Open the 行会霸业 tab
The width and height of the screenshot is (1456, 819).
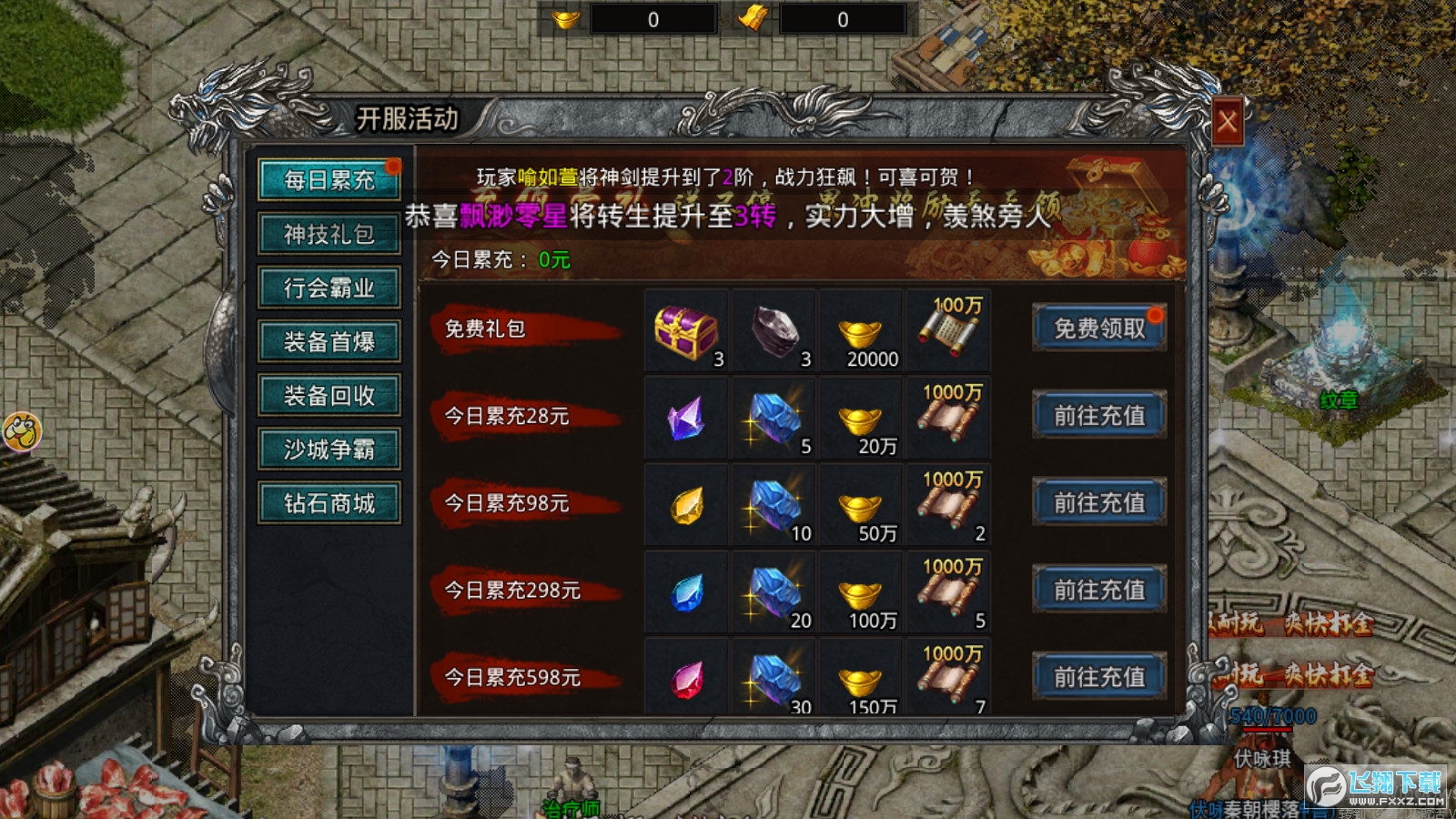(x=329, y=288)
